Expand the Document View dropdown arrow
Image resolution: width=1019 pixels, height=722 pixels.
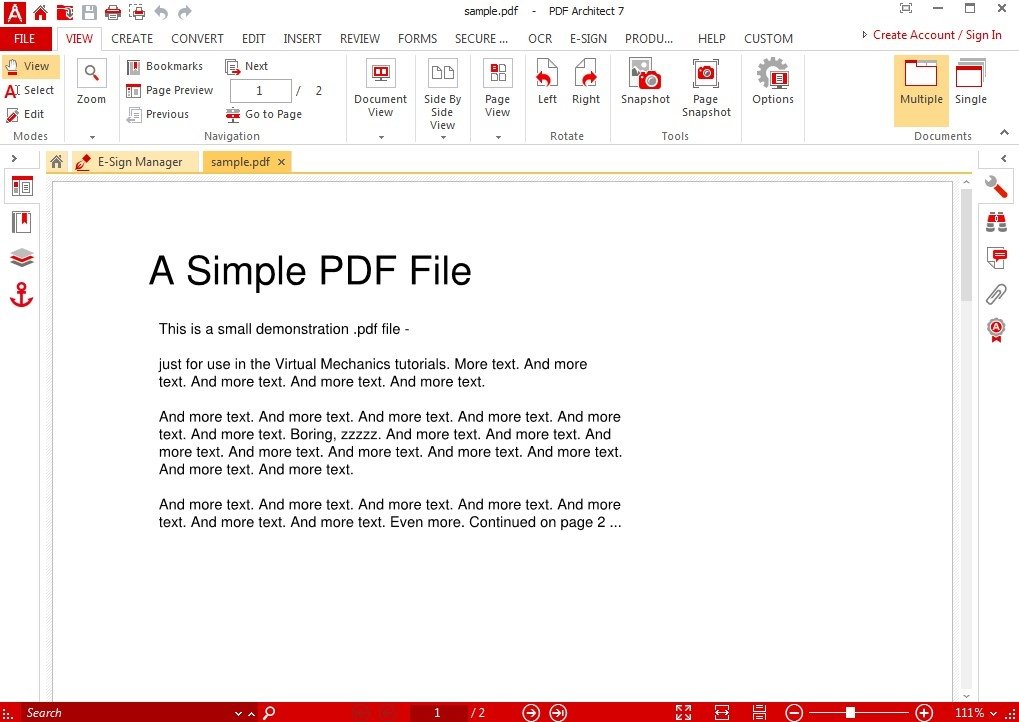(381, 137)
